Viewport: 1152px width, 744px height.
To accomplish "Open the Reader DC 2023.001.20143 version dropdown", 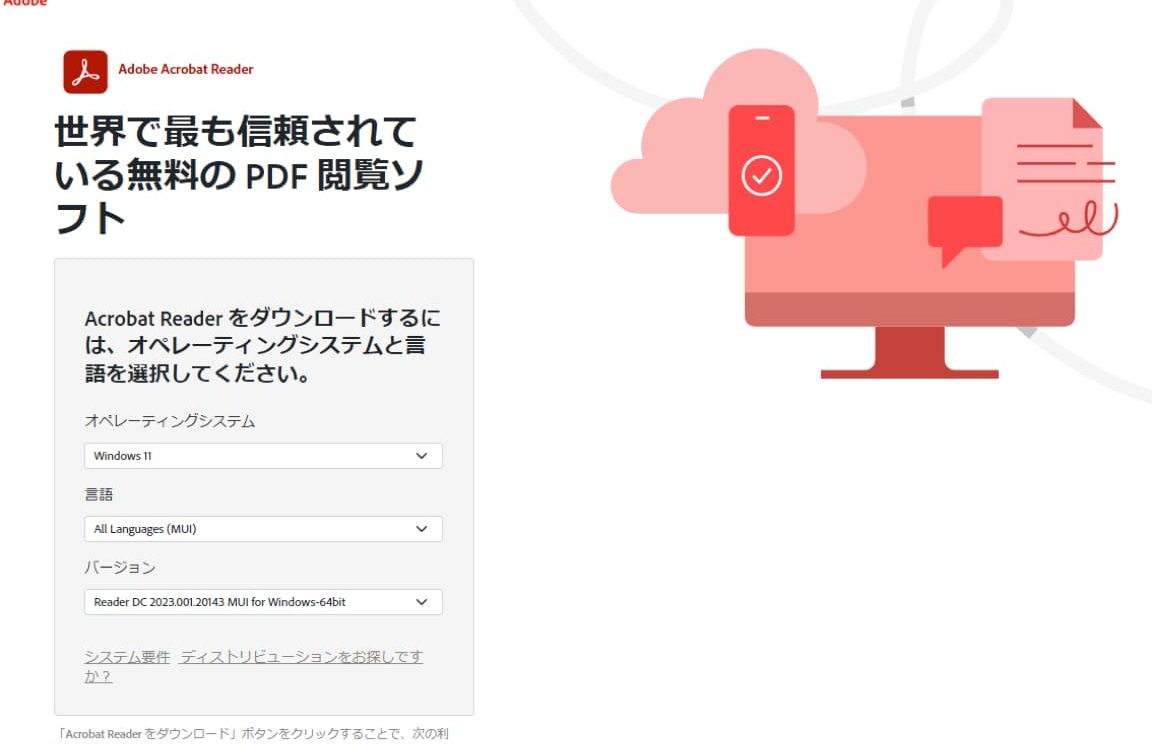I will (x=250, y=602).
